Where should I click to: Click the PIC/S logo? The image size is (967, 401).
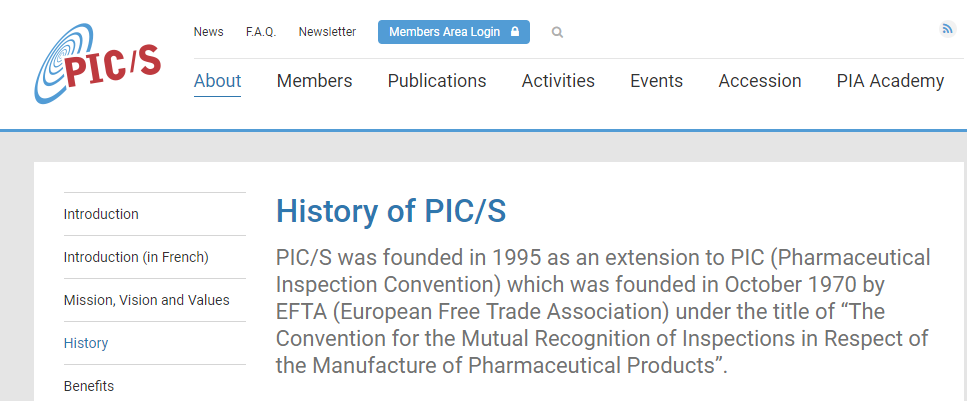(x=98, y=64)
